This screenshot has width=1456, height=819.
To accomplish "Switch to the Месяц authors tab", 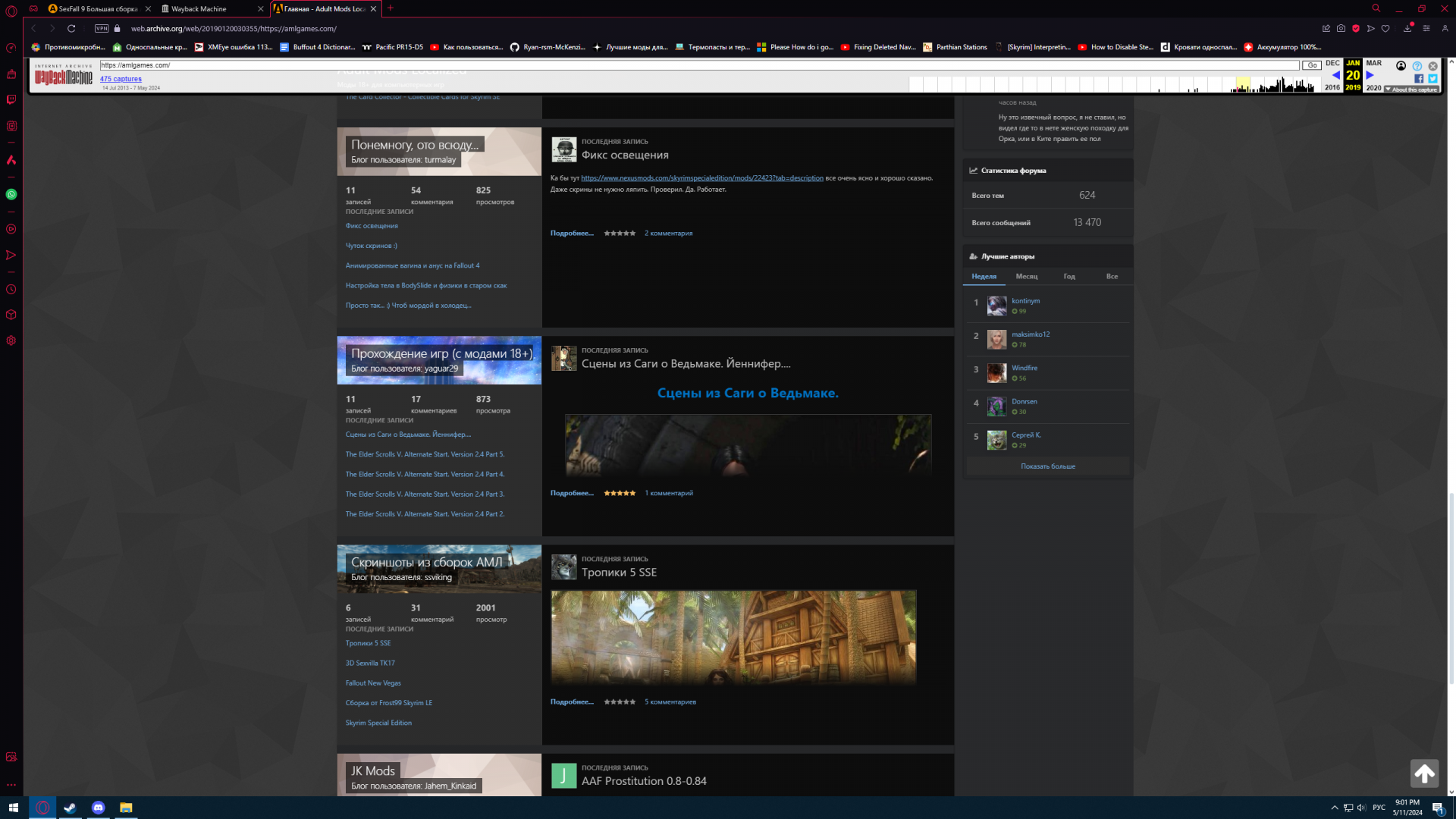I will (1026, 276).
